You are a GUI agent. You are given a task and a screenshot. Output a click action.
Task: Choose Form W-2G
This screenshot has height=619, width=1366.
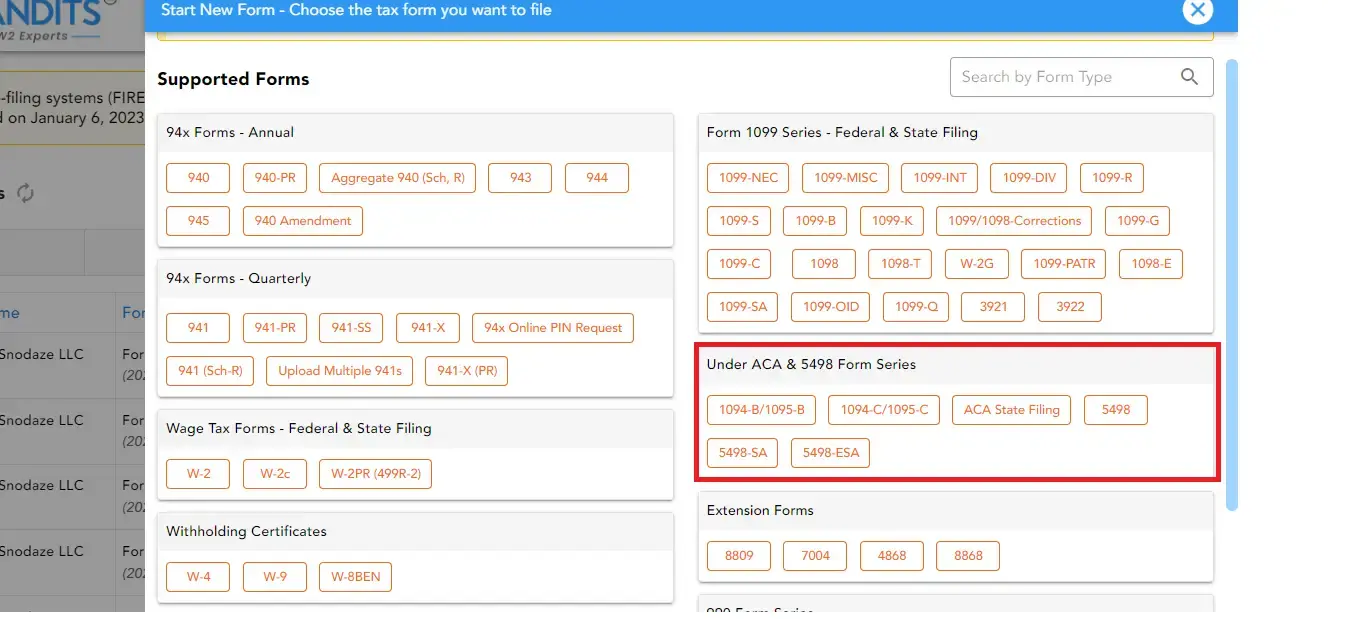977,264
